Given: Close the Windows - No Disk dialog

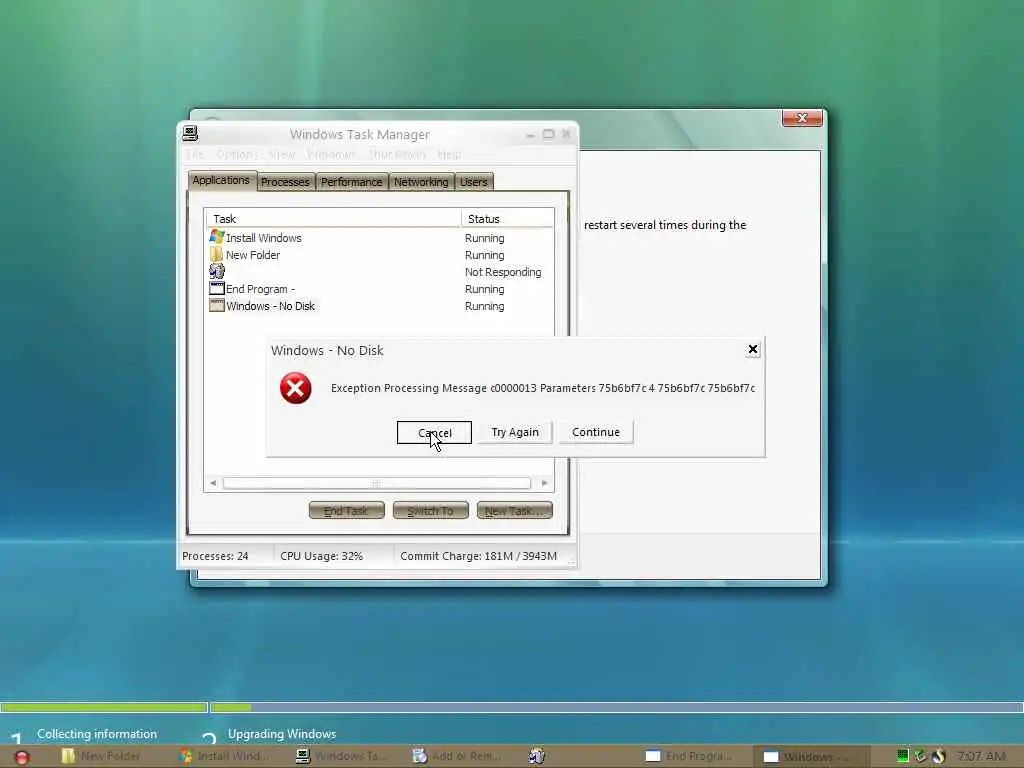Looking at the screenshot, I should pos(752,349).
